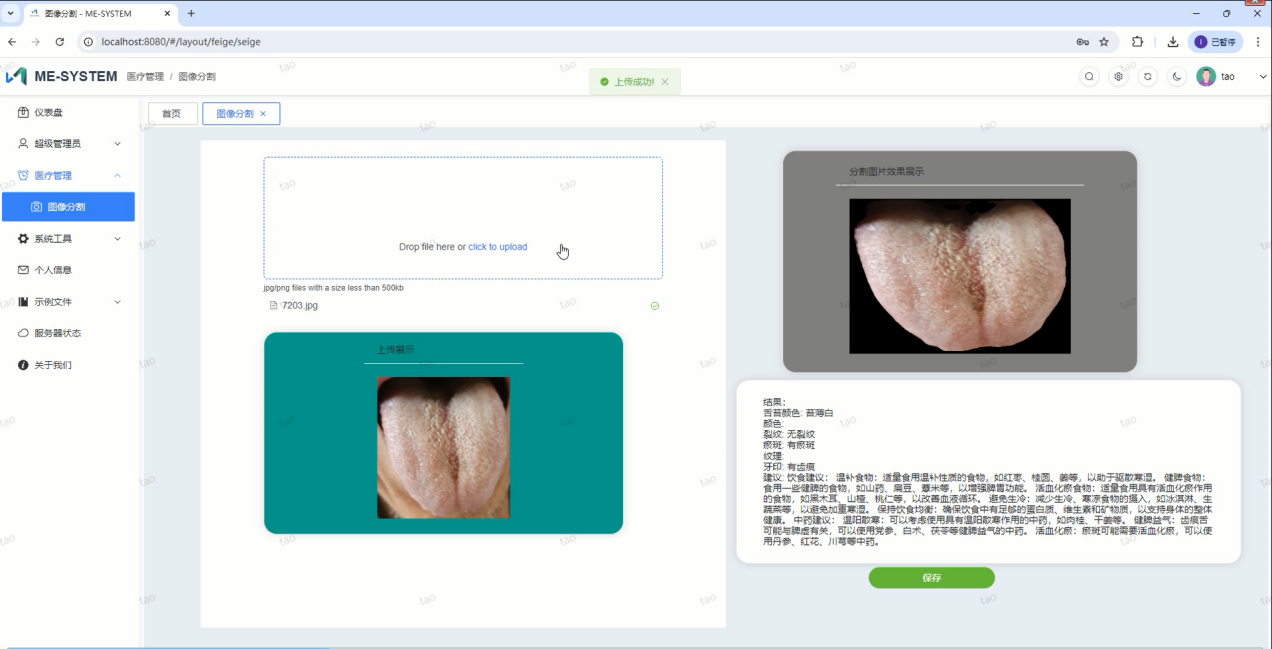
Task: Click the site information icon in address bar
Action: coord(88,42)
